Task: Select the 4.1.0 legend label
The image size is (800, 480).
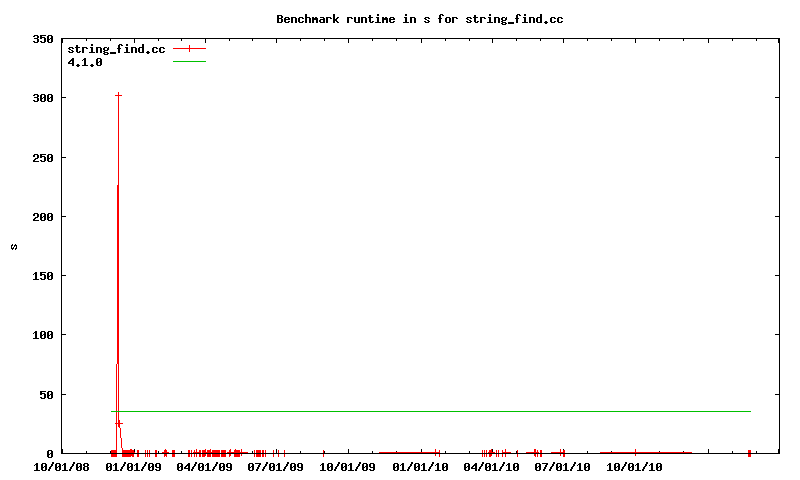Action: point(85,62)
